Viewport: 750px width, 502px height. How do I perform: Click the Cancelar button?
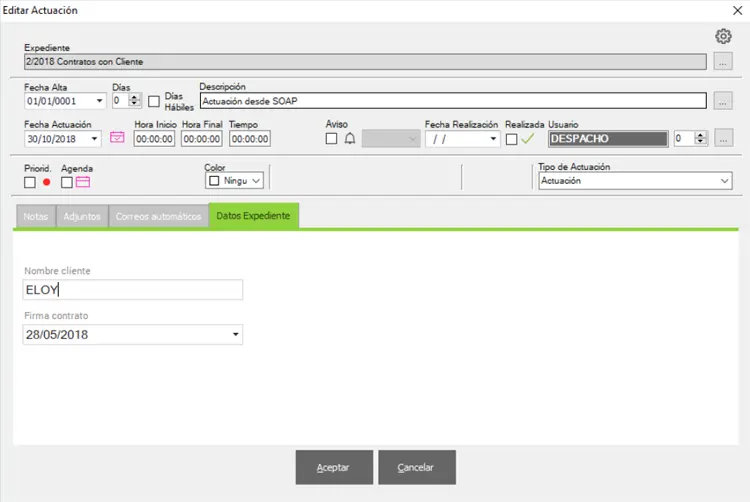pos(417,467)
